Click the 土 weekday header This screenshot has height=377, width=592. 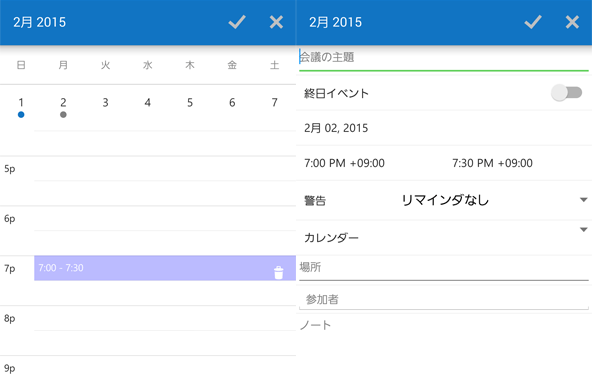(x=274, y=65)
